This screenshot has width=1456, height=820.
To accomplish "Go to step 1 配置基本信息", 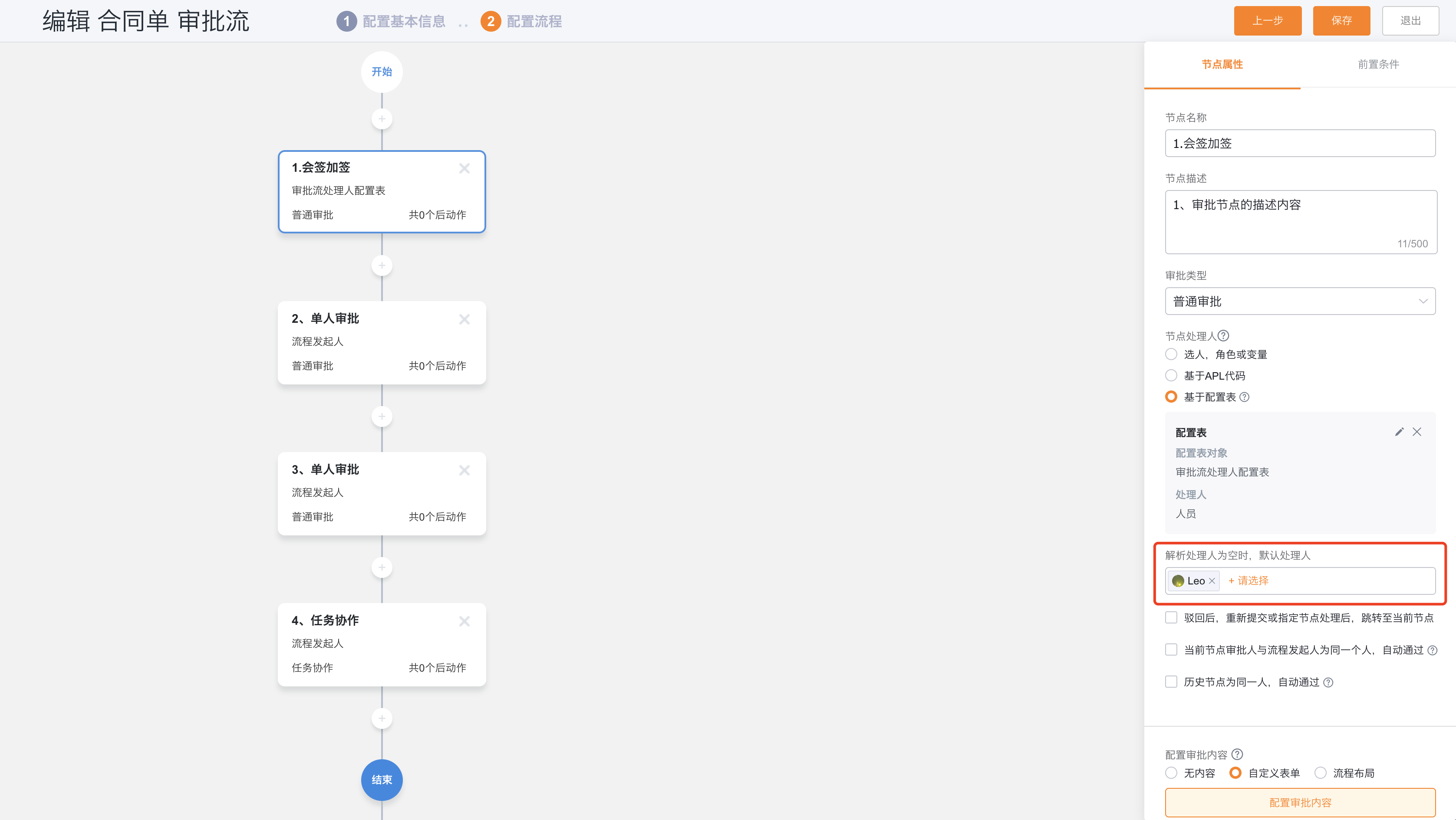I will pyautogui.click(x=391, y=21).
